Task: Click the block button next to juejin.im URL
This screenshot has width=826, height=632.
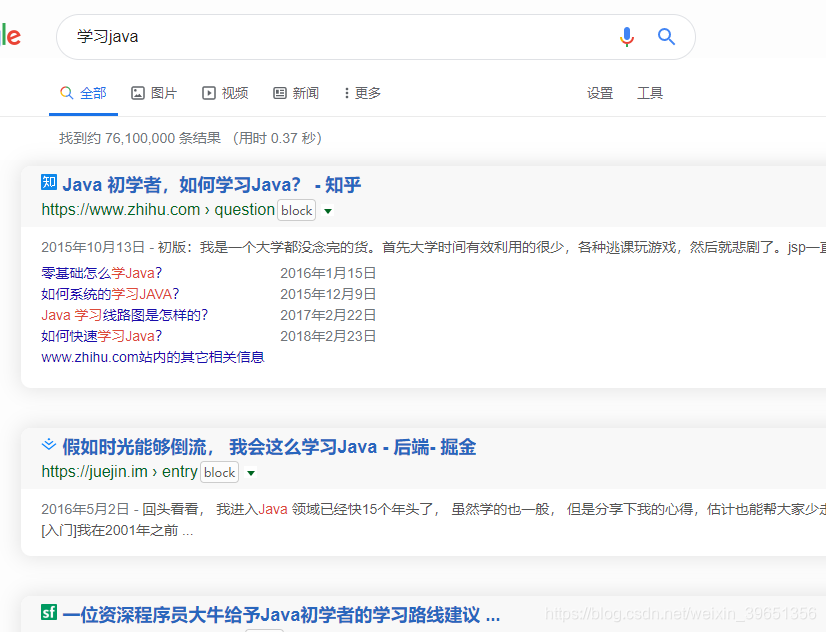Action: click(x=220, y=472)
